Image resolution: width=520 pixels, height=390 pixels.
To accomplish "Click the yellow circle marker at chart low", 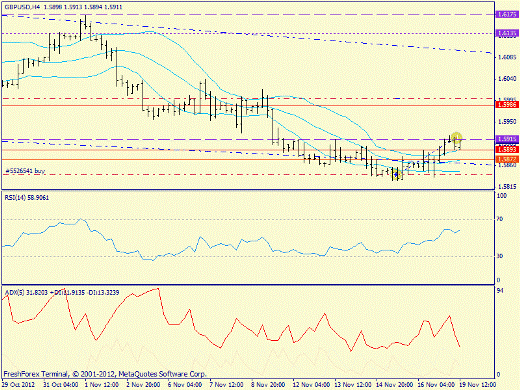I will (x=396, y=174).
